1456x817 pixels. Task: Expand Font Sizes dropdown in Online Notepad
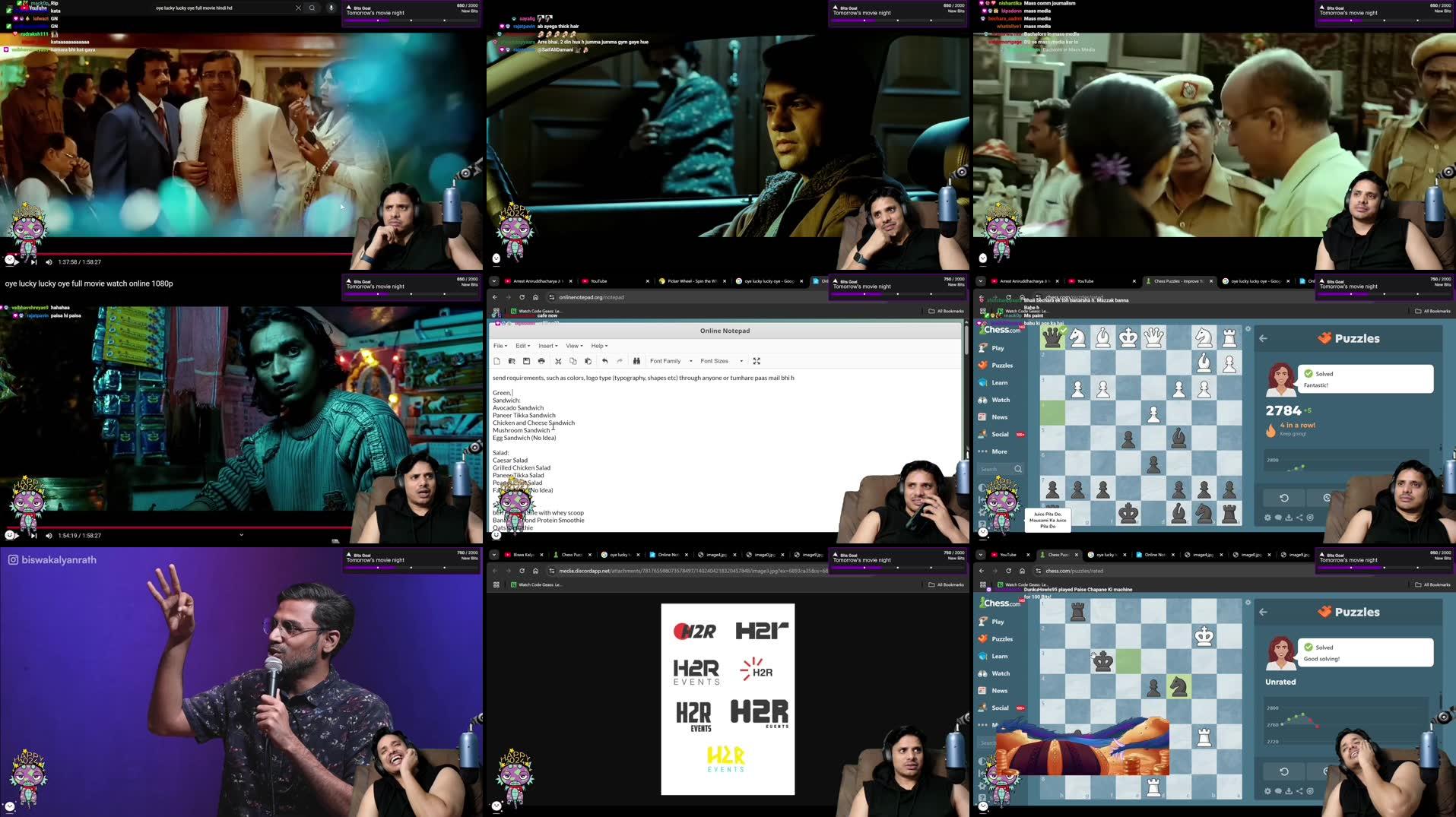tap(722, 361)
